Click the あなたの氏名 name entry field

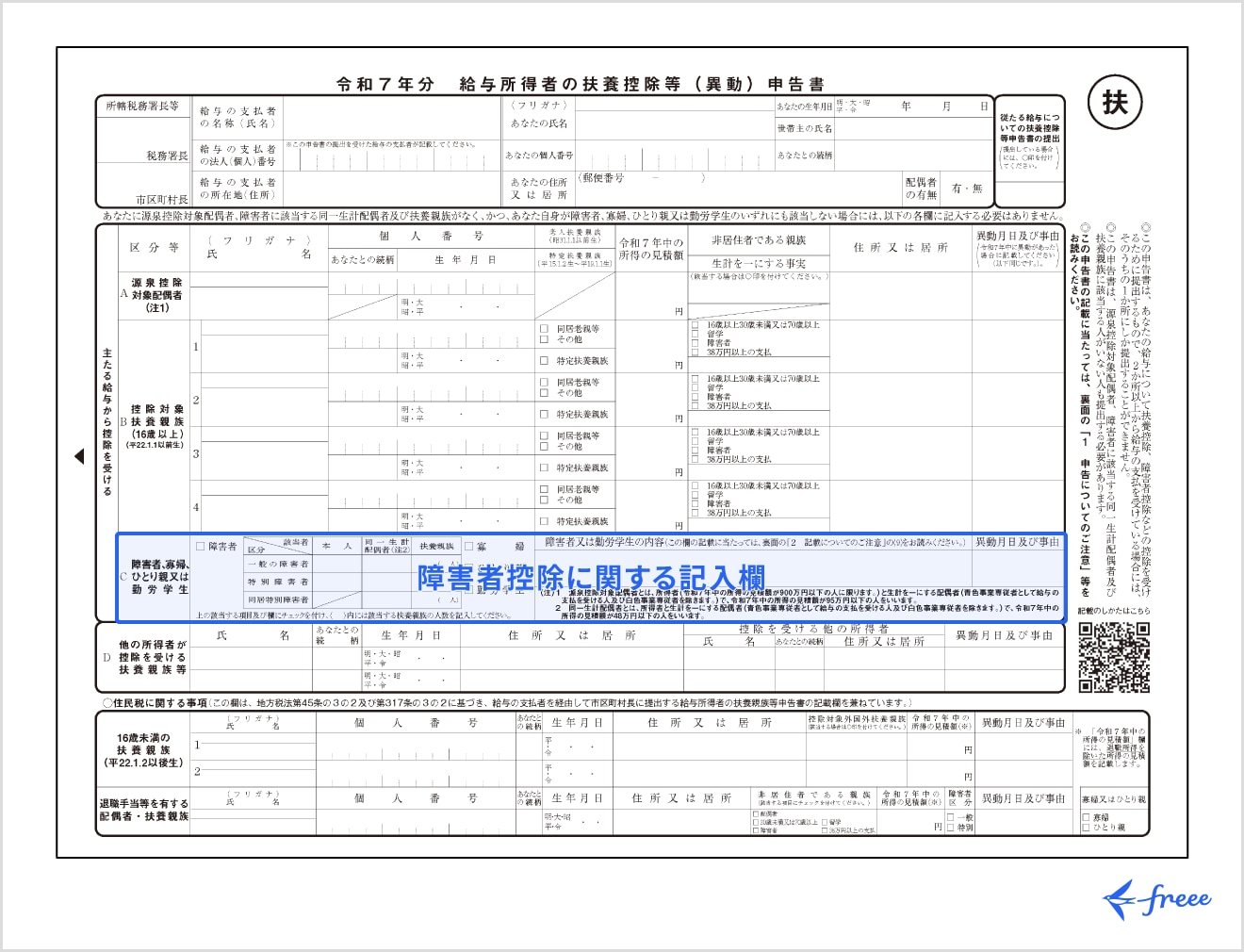coord(673,124)
